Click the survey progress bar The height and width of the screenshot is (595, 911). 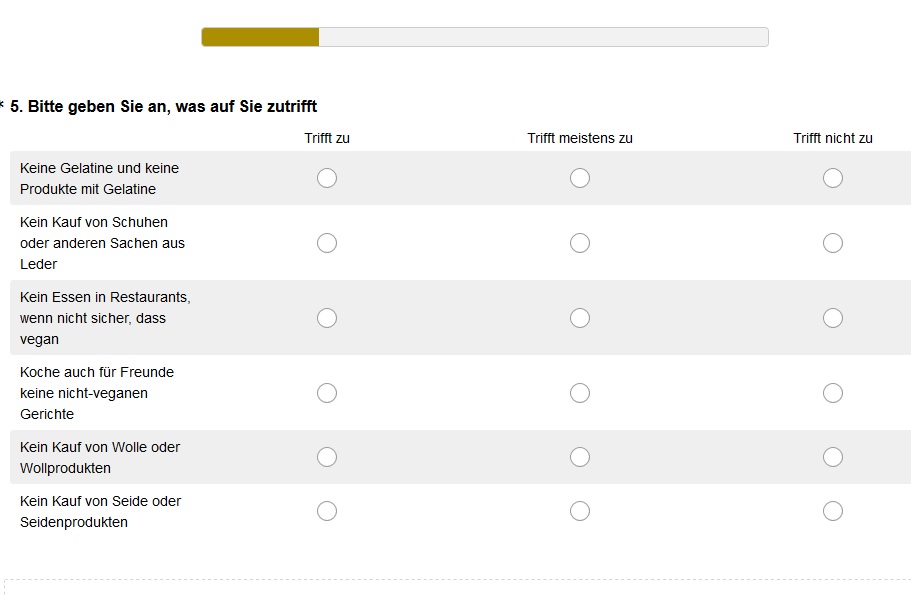click(x=485, y=37)
